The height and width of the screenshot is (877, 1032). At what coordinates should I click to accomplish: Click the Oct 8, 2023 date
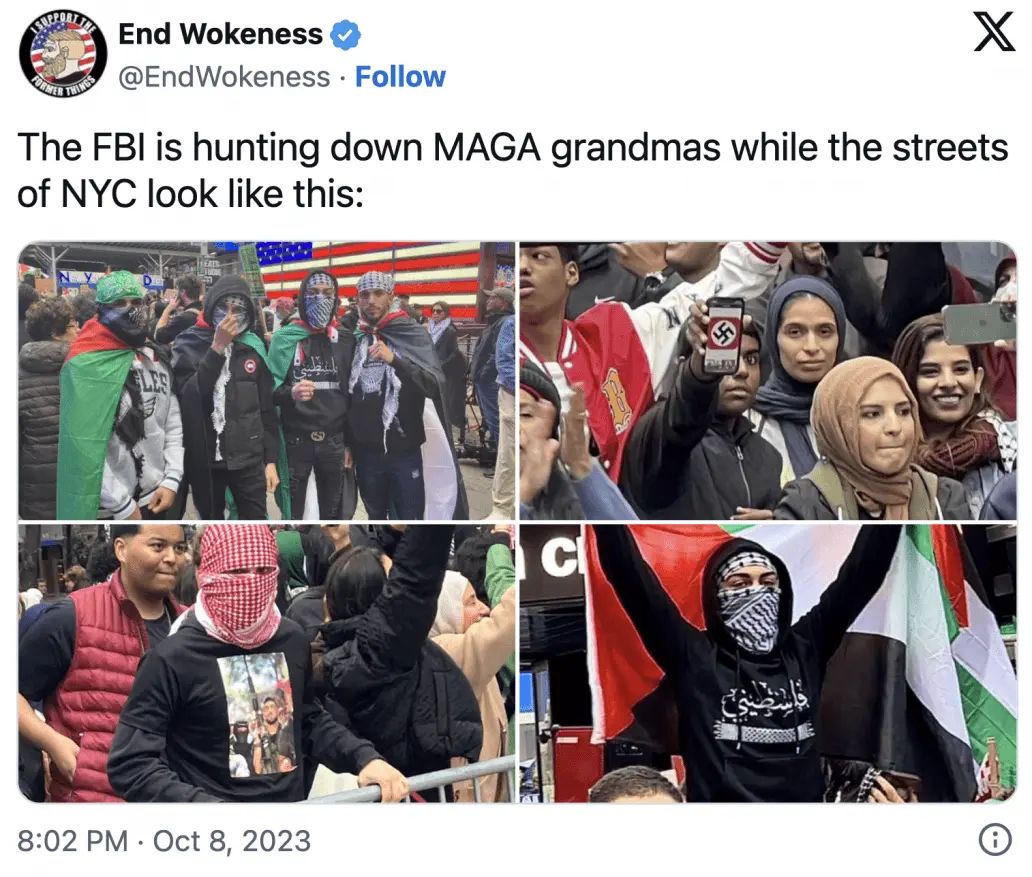point(232,841)
